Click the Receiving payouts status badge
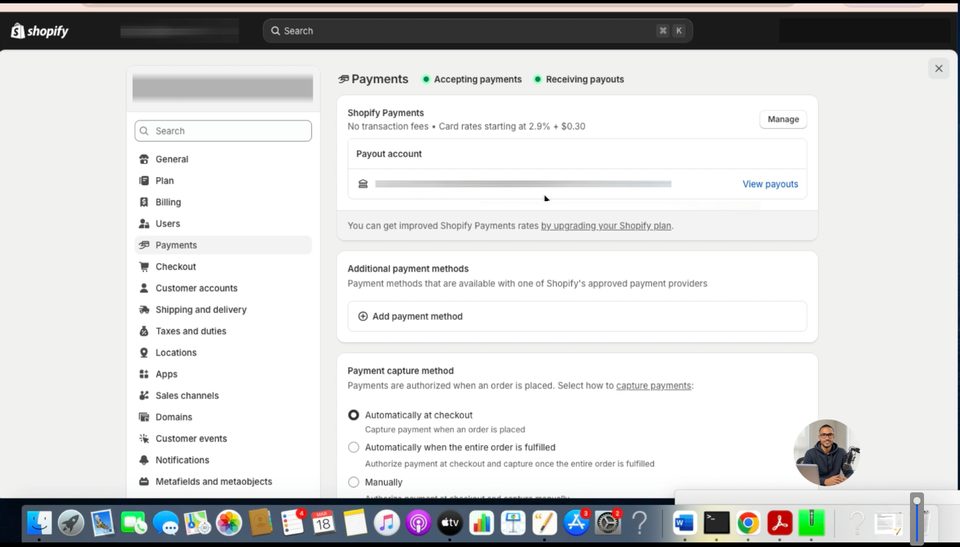 point(579,79)
